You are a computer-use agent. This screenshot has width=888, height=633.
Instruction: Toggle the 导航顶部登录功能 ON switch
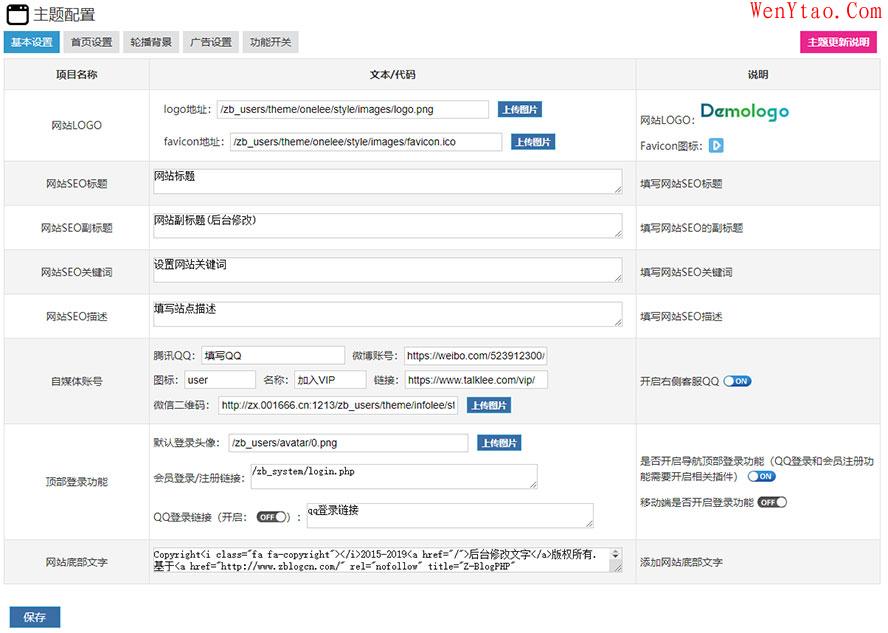[762, 476]
